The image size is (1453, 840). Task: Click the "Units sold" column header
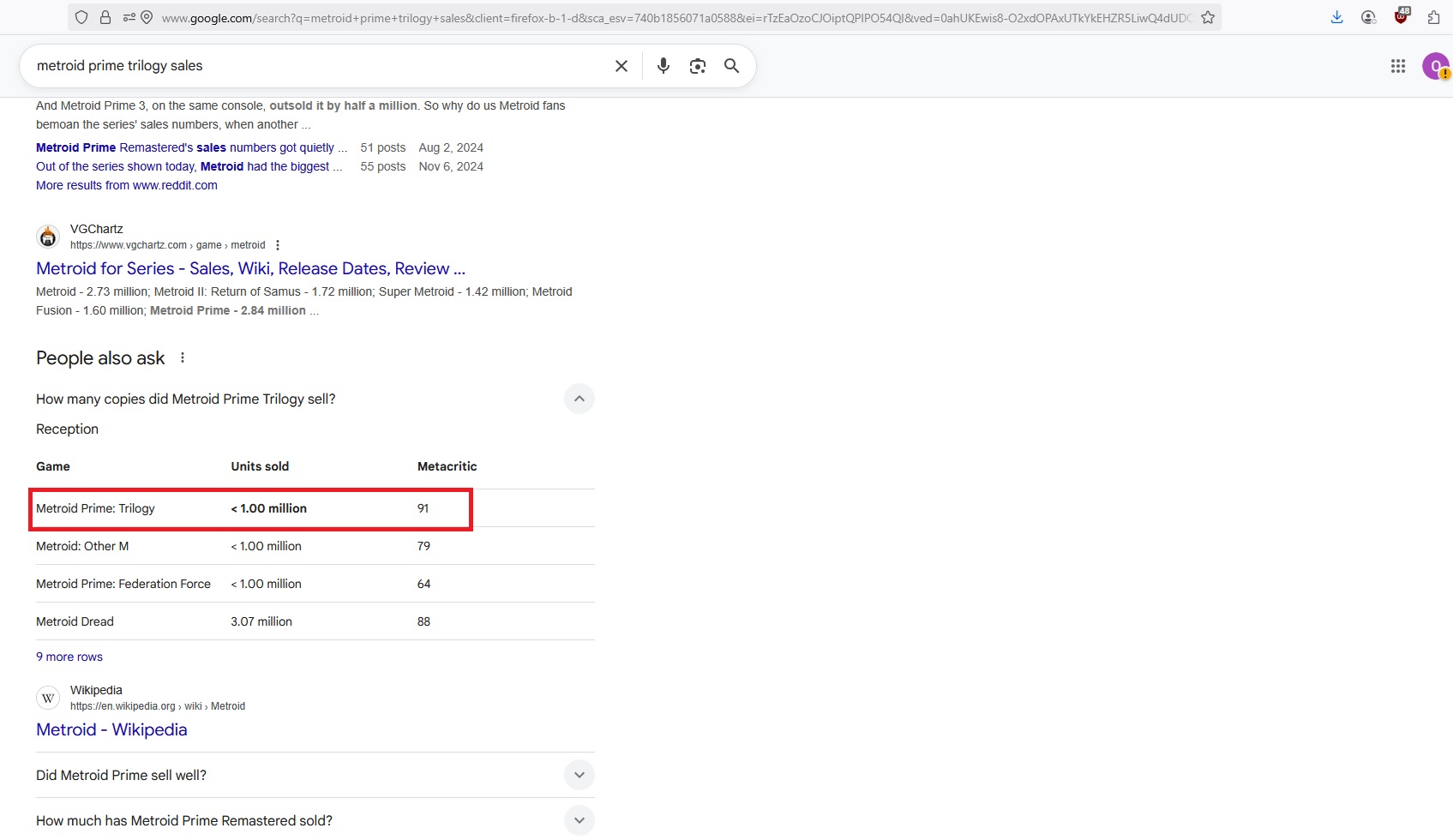[260, 466]
